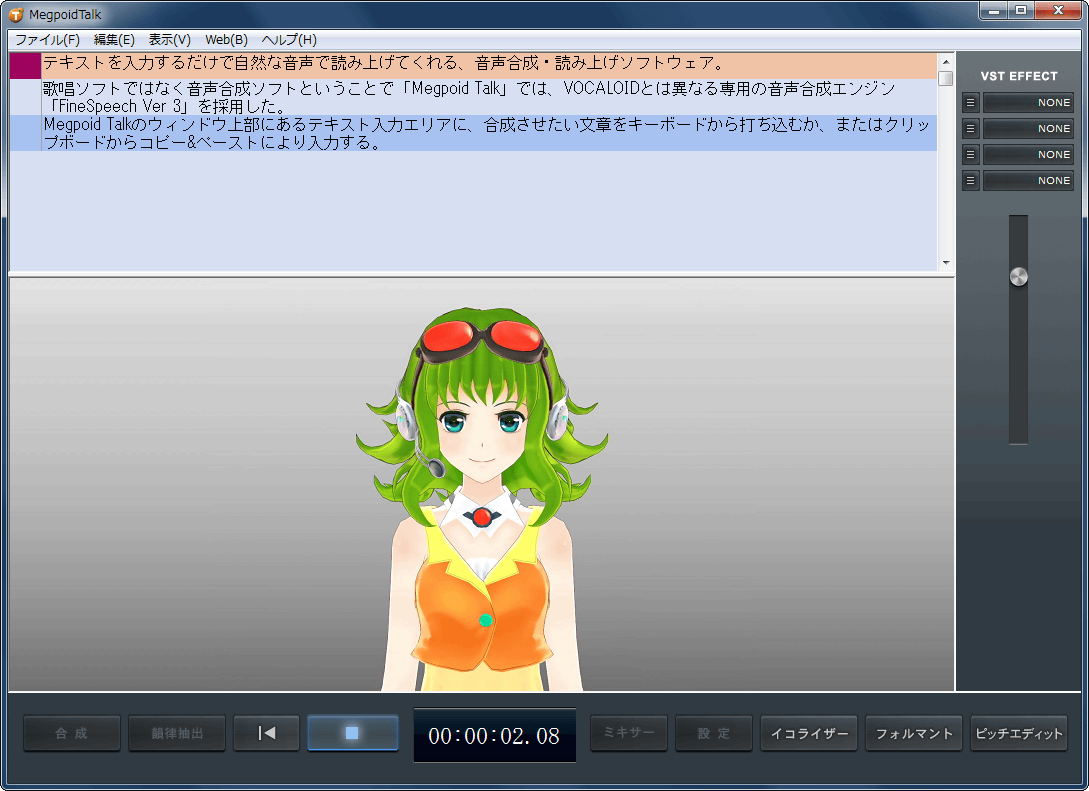Maximize the MegpoidTalk window

[x=1021, y=10]
